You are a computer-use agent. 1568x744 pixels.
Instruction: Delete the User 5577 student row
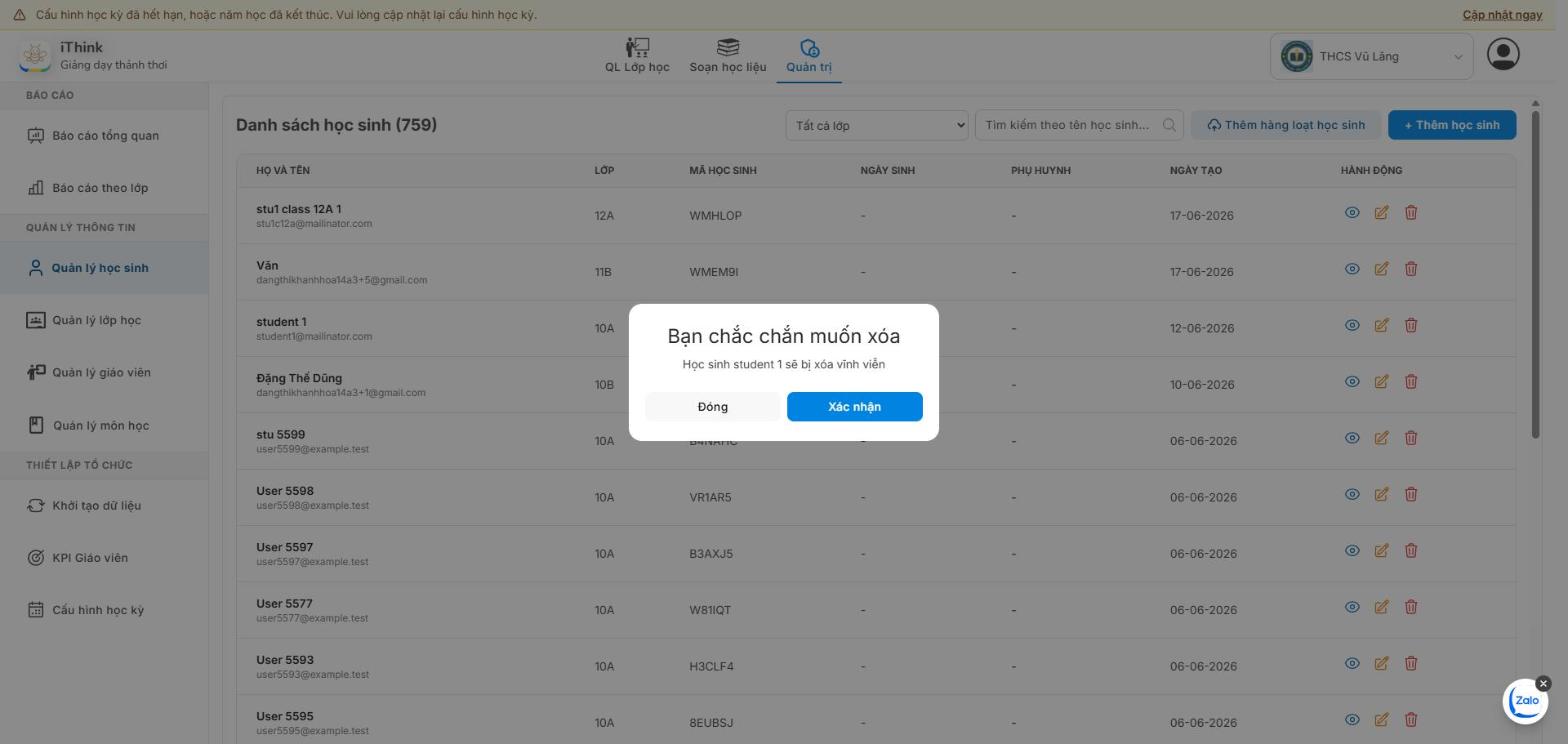click(x=1411, y=607)
